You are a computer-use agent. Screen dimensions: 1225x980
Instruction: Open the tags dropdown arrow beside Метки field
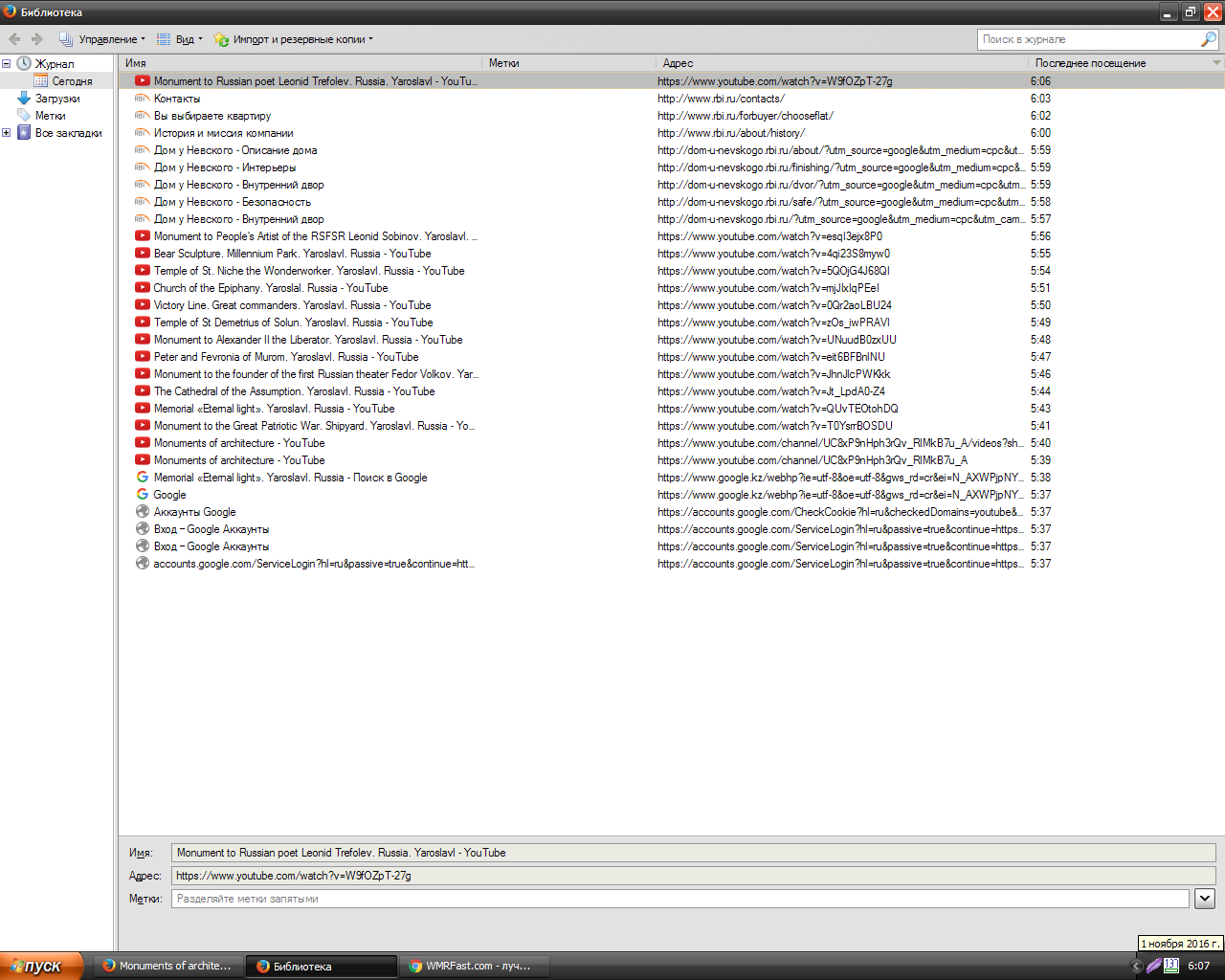click(x=1205, y=899)
